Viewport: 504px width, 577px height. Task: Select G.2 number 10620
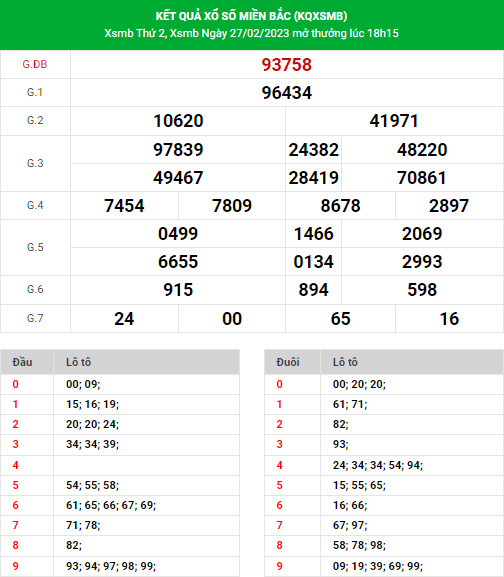tap(178, 121)
